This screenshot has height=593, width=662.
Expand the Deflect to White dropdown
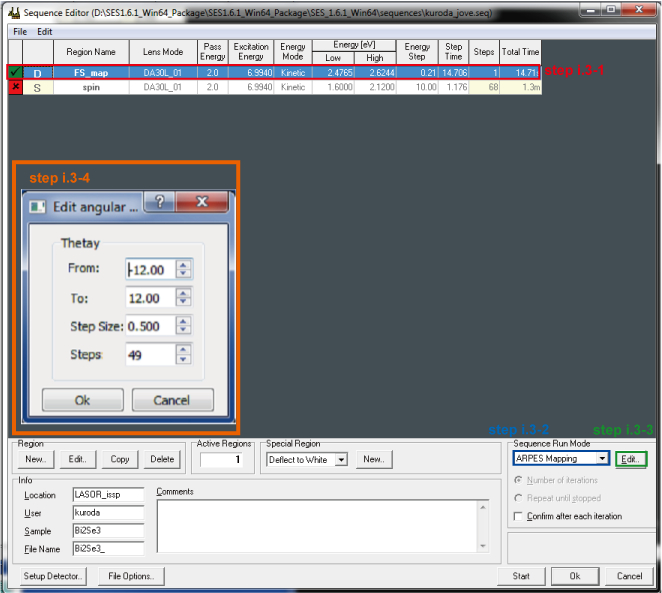click(x=341, y=460)
